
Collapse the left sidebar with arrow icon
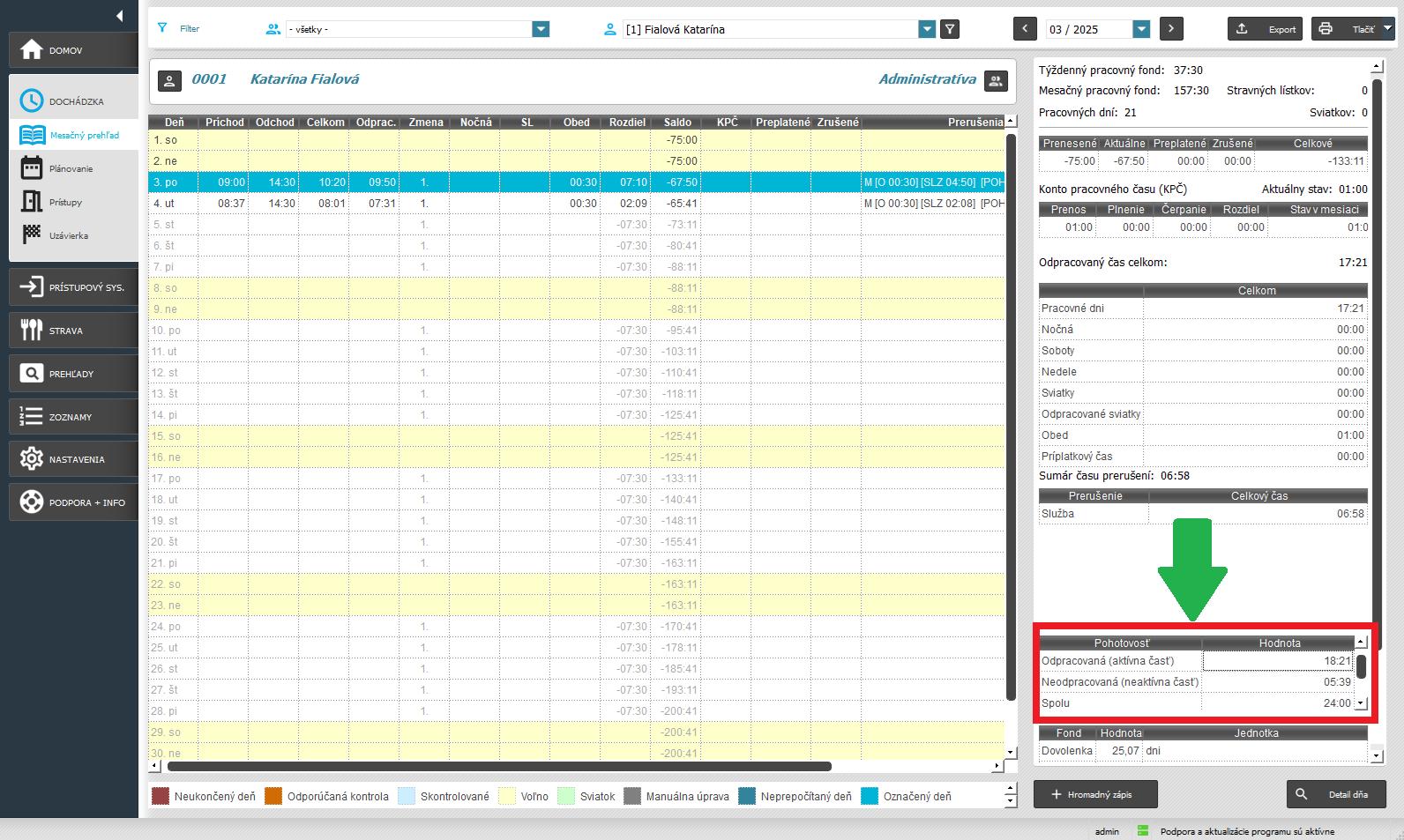[119, 16]
